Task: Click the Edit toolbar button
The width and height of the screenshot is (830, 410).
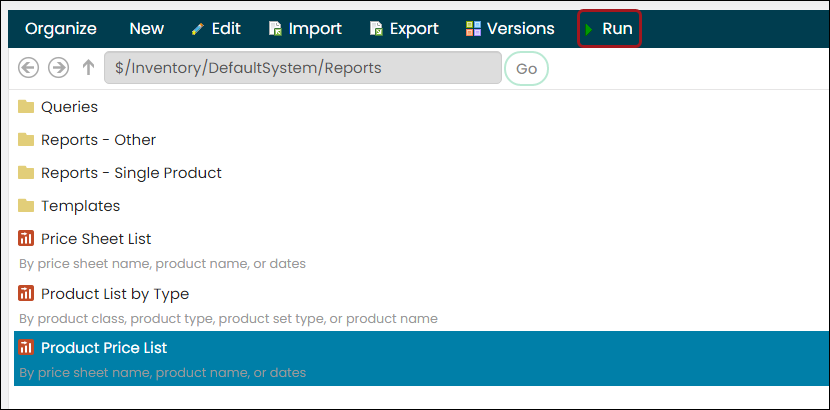Action: [216, 29]
